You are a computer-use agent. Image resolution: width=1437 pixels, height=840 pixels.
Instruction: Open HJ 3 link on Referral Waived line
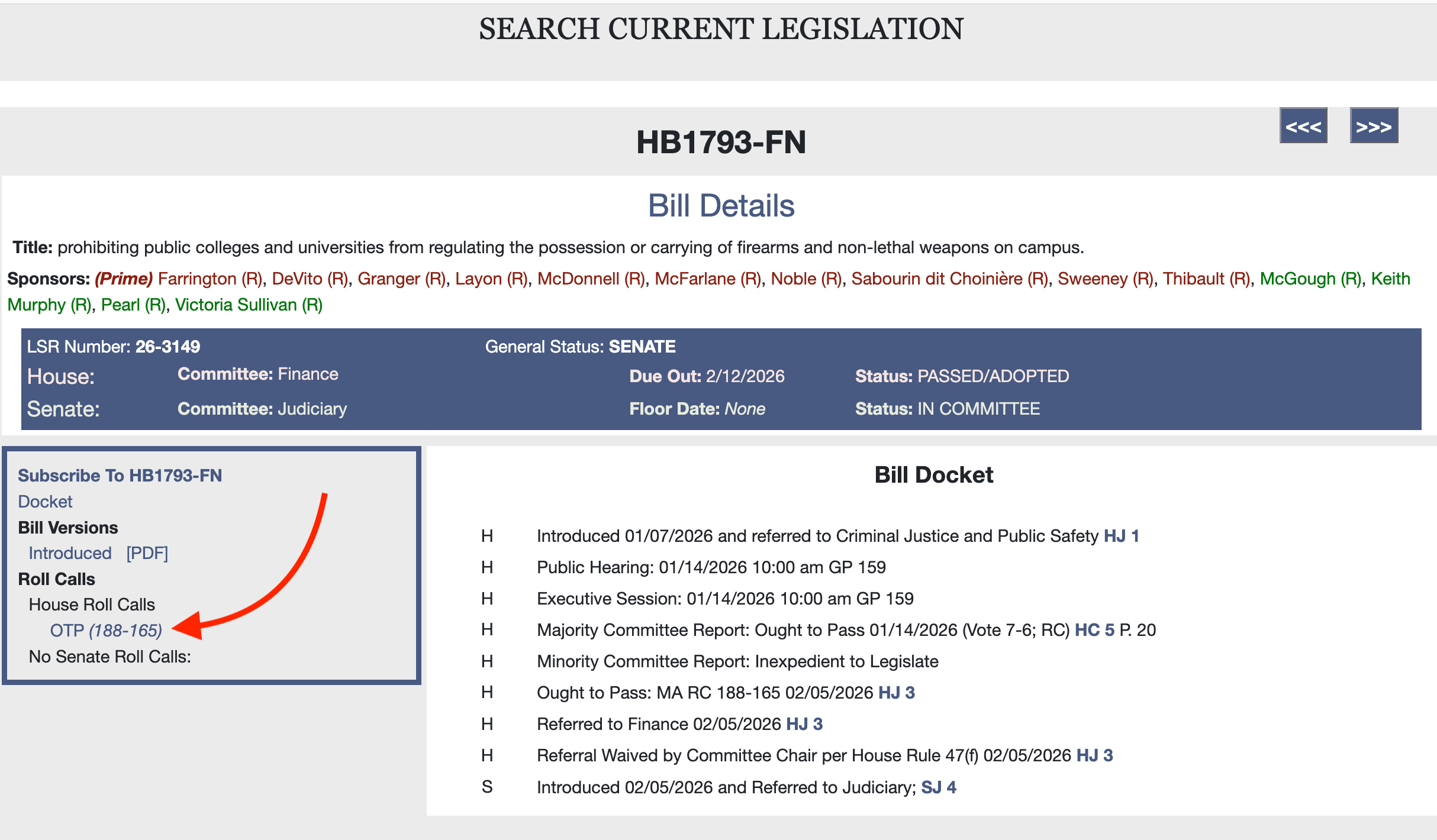[1094, 755]
